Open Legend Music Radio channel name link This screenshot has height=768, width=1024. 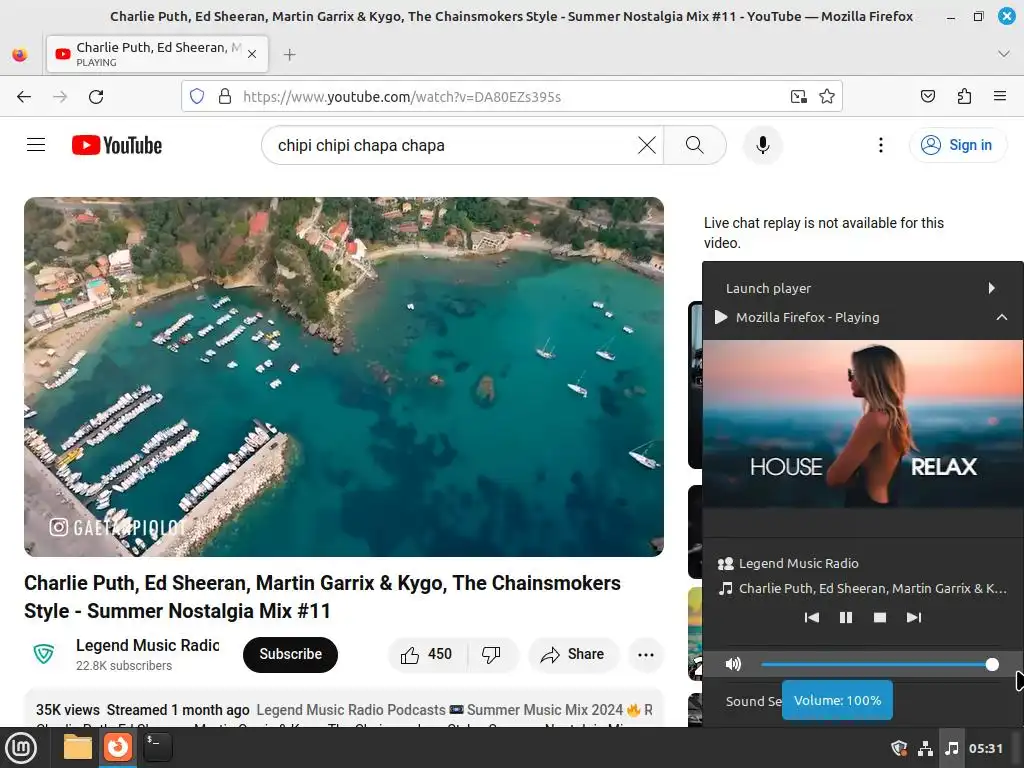pyautogui.click(x=148, y=645)
